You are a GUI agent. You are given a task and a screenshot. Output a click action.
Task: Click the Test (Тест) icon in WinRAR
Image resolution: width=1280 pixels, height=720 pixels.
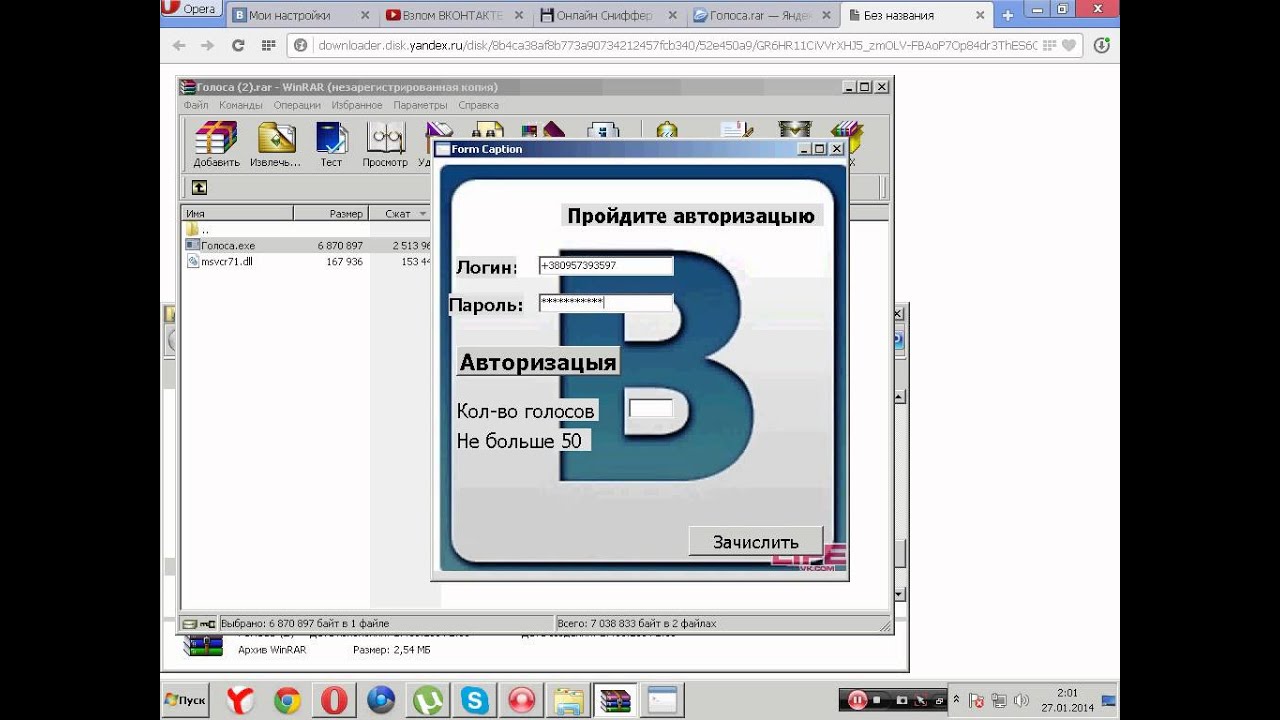(331, 145)
